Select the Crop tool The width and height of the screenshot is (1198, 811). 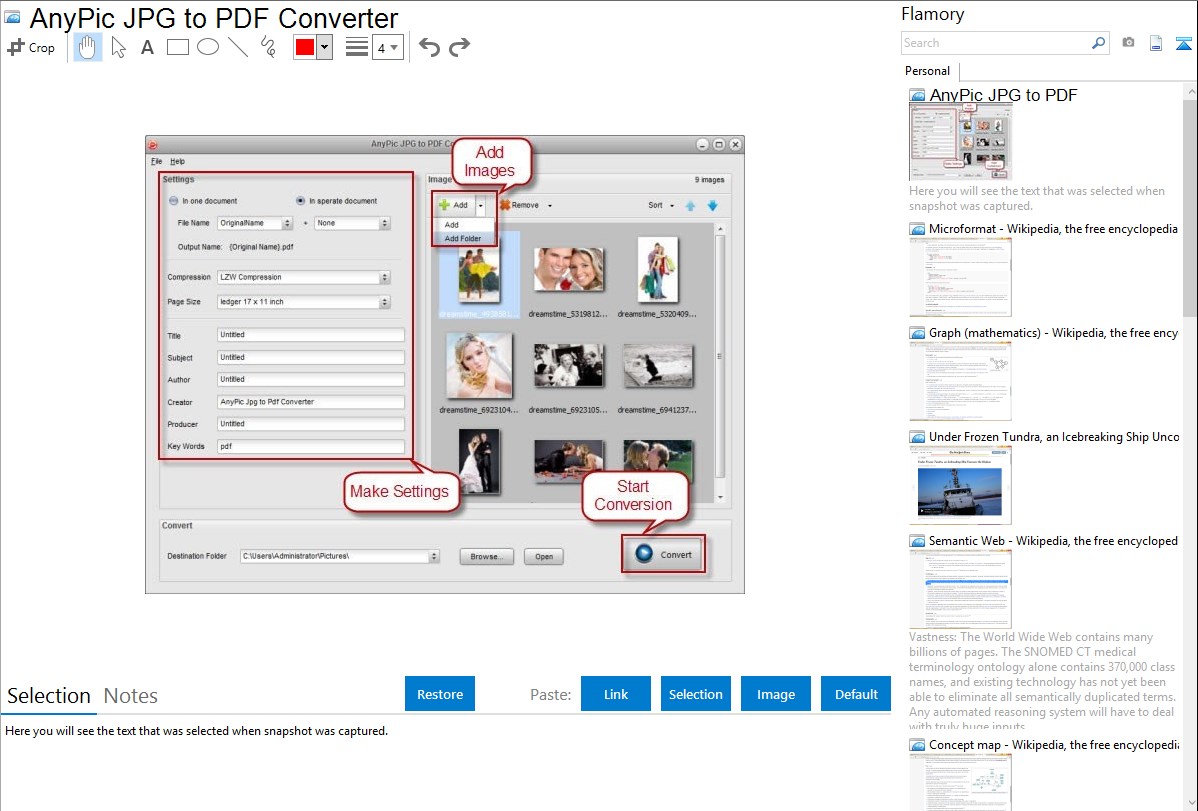tap(31, 47)
